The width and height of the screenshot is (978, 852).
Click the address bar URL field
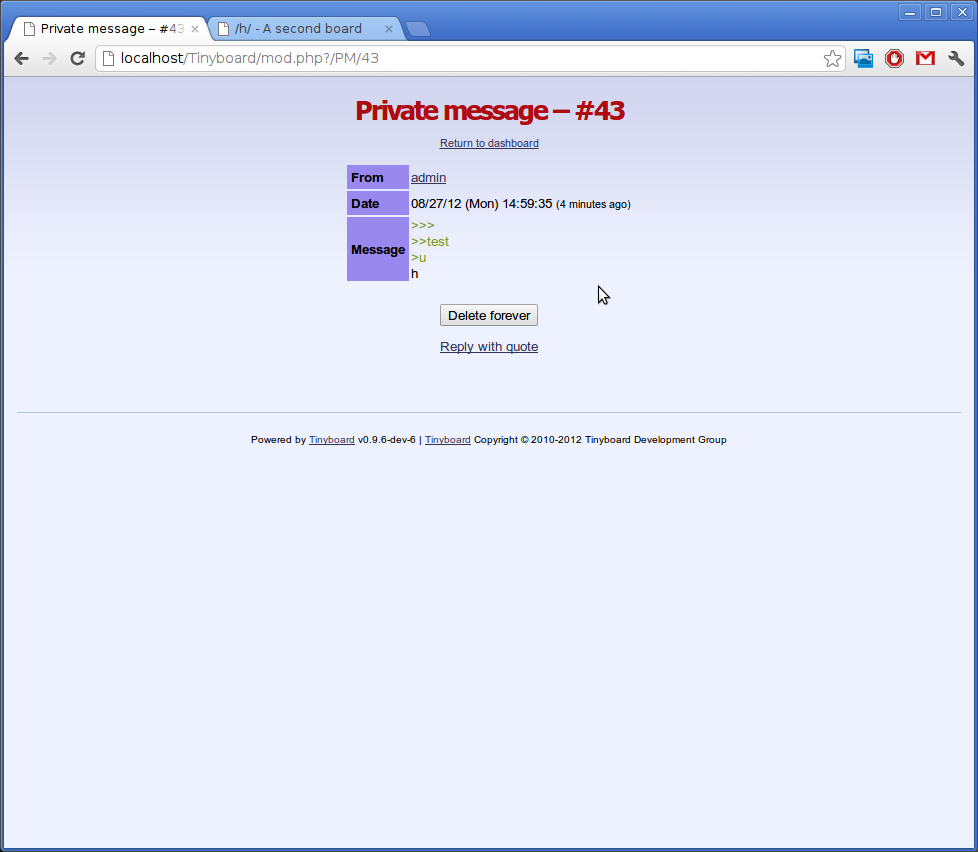tap(460, 59)
